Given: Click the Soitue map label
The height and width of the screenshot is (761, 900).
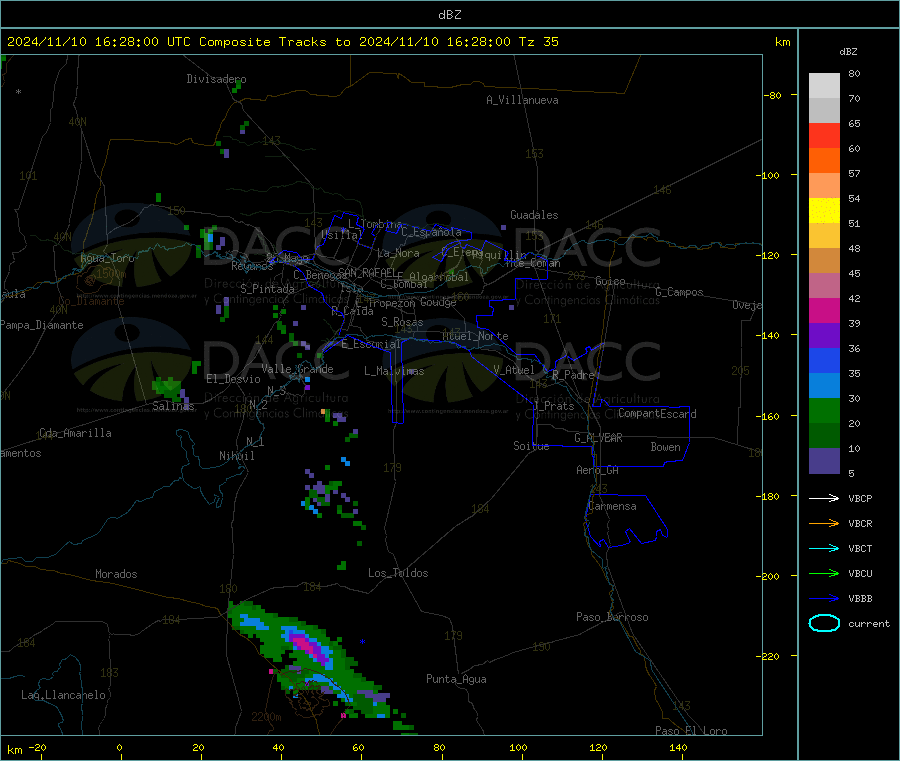Looking at the screenshot, I should click(531, 446).
